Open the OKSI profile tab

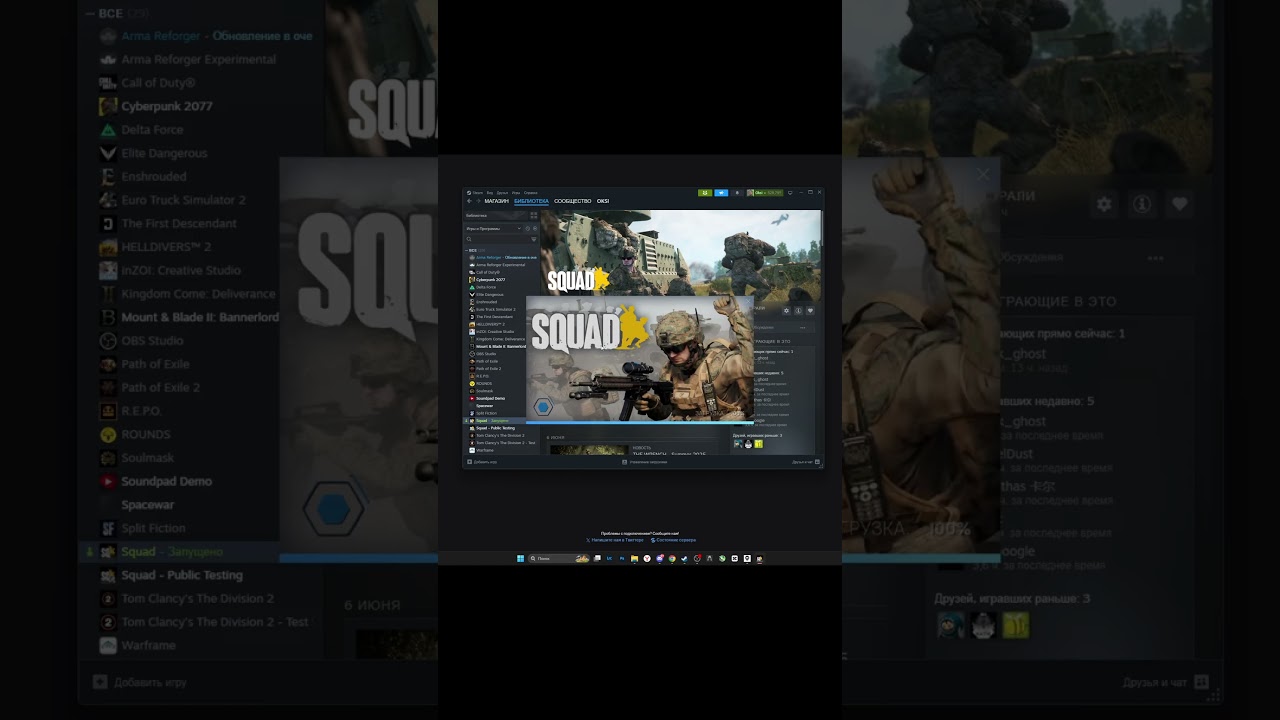[x=603, y=201]
